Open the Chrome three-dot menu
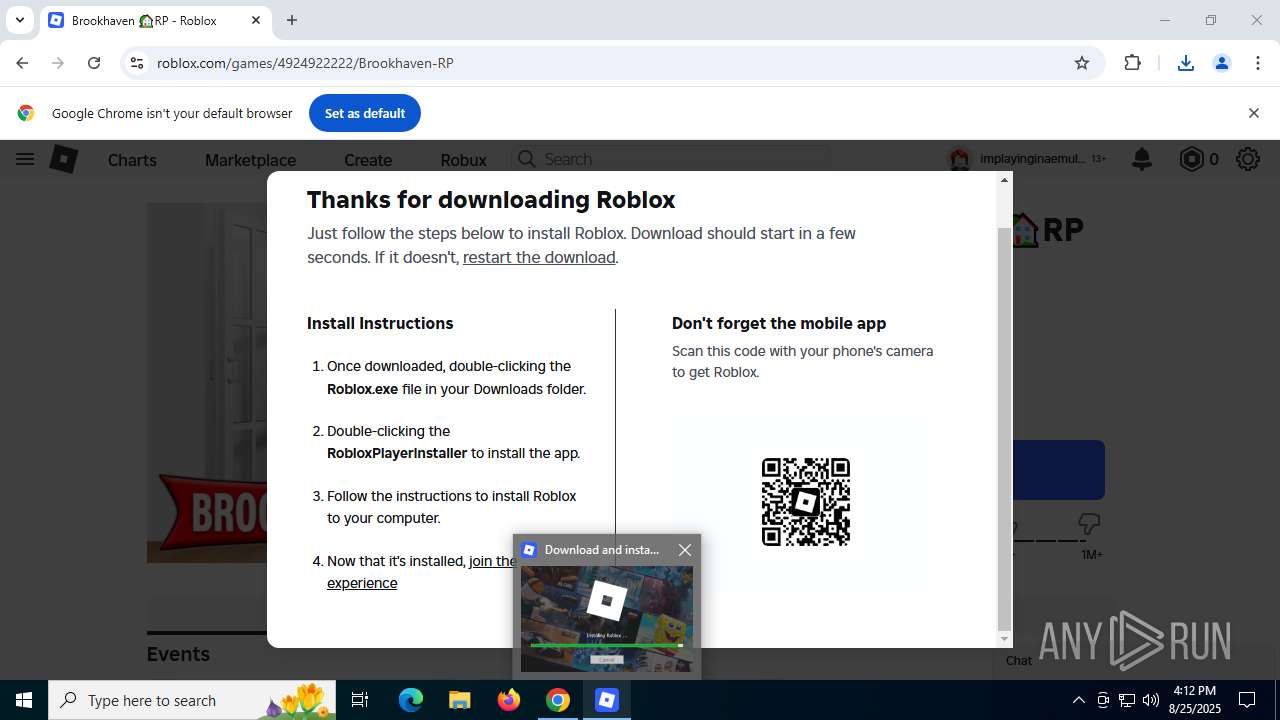This screenshot has height=720, width=1280. (1258, 63)
